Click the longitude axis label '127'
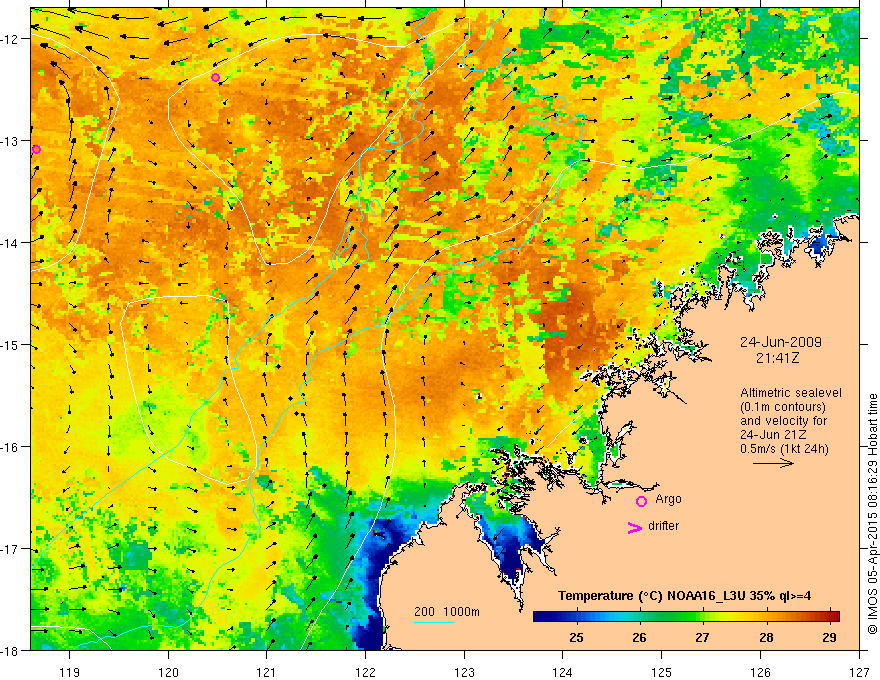The width and height of the screenshot is (880, 680). 859,672
